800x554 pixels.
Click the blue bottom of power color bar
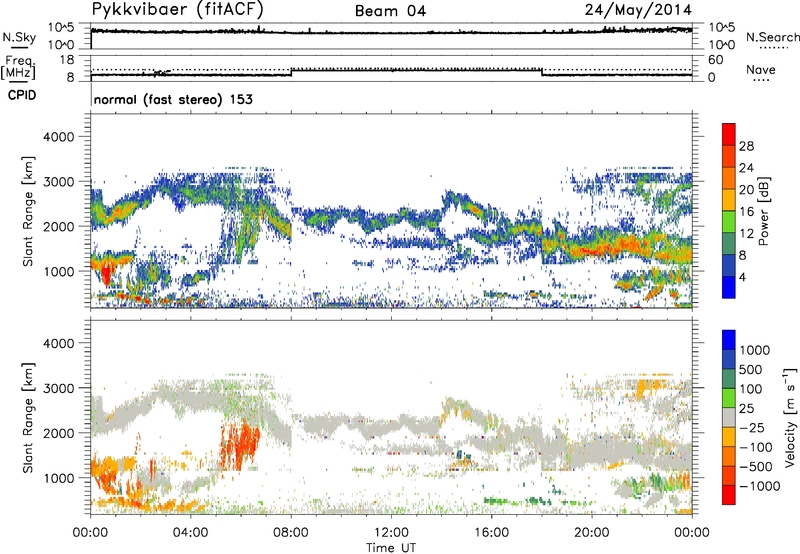pyautogui.click(x=729, y=287)
